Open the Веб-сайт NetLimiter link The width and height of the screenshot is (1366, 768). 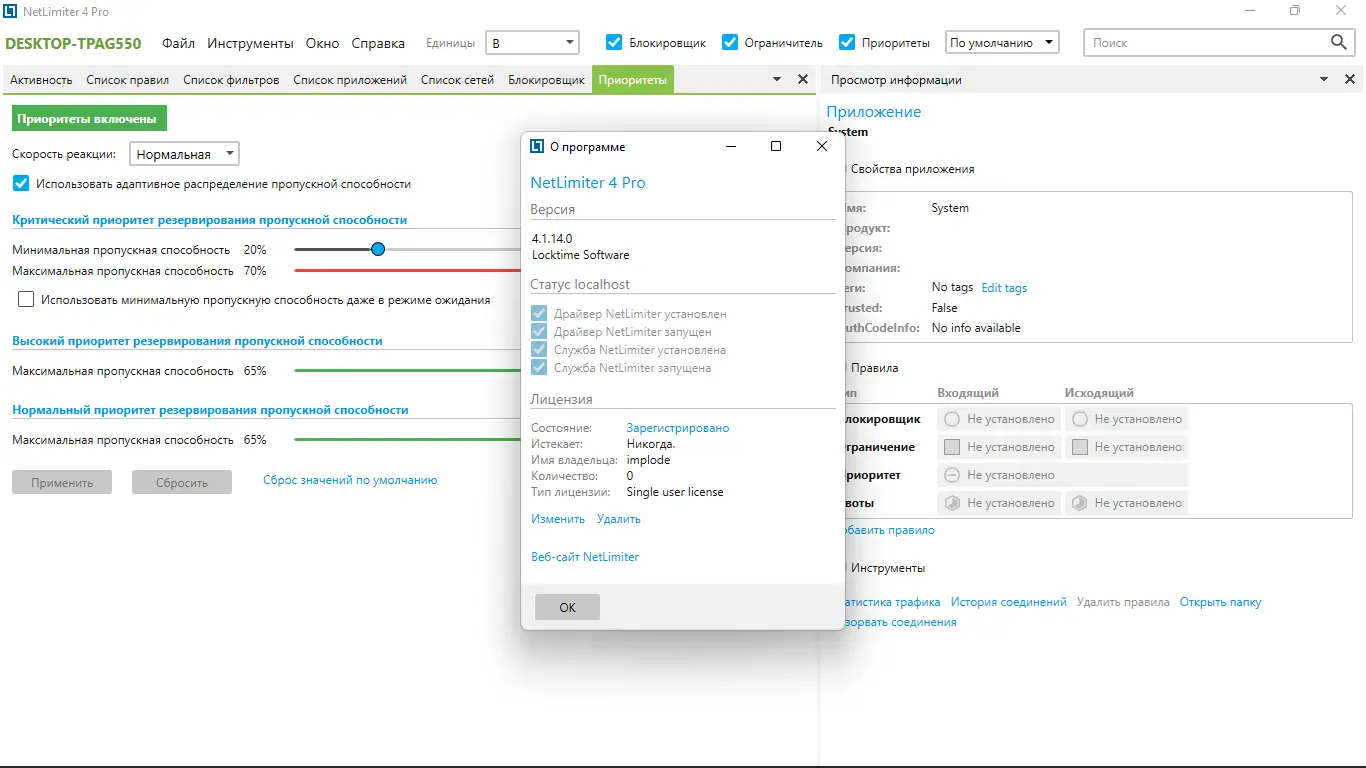(585, 557)
